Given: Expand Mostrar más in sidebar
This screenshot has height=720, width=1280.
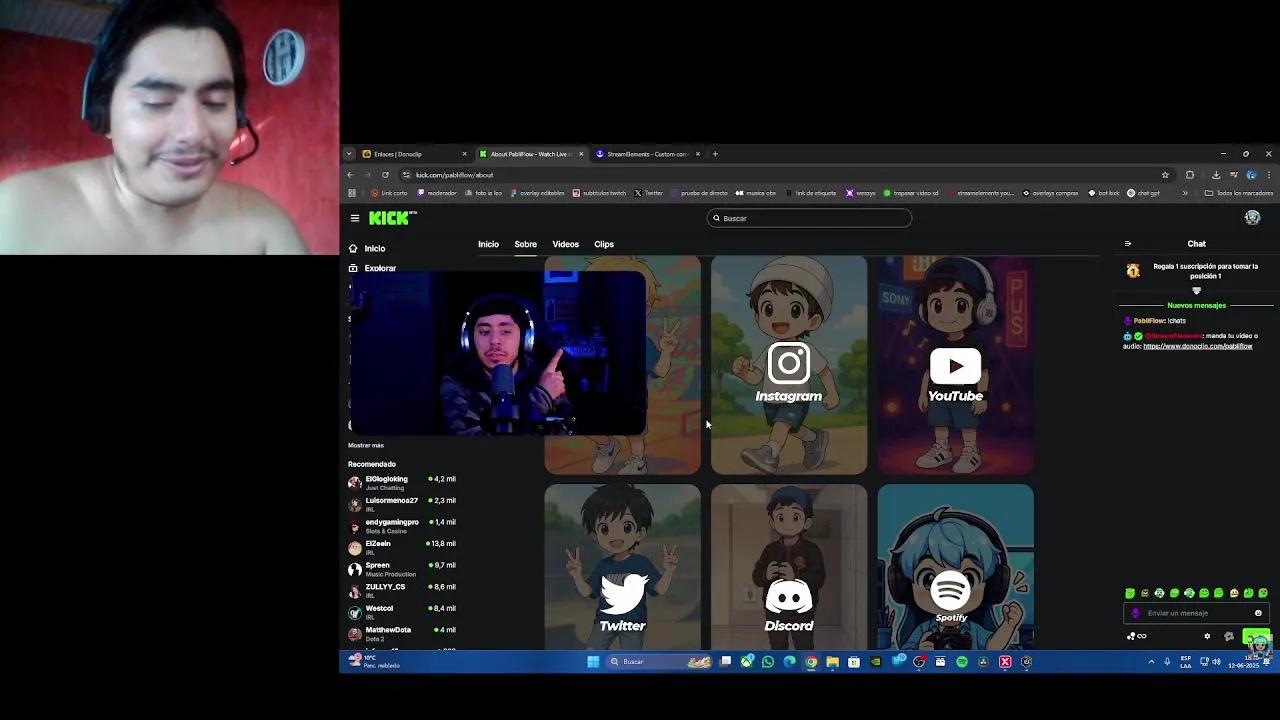Looking at the screenshot, I should pyautogui.click(x=366, y=445).
